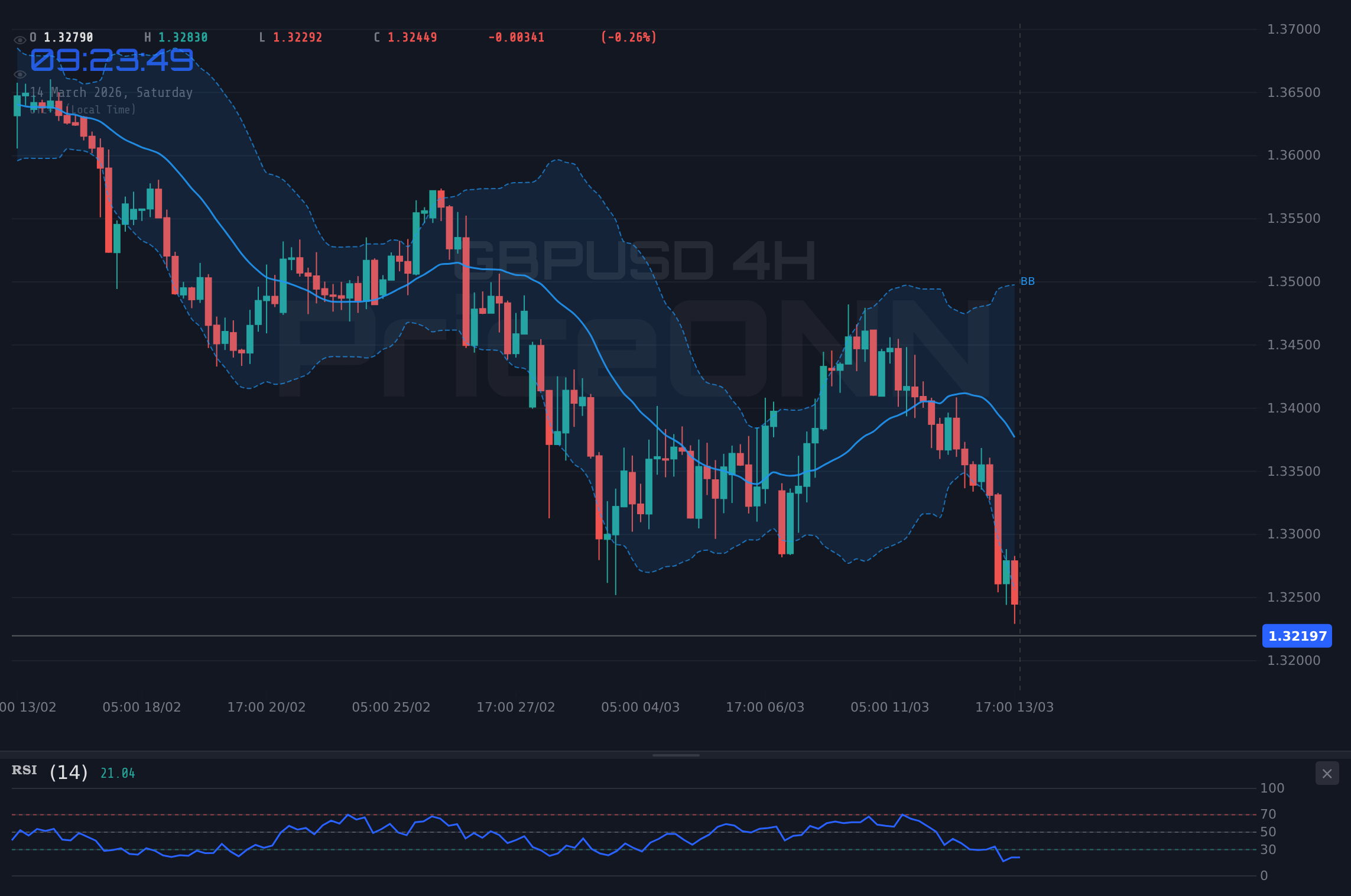Click the date 14 March 2026, Saturday
Screen dimensions: 1351x896
click(x=112, y=93)
